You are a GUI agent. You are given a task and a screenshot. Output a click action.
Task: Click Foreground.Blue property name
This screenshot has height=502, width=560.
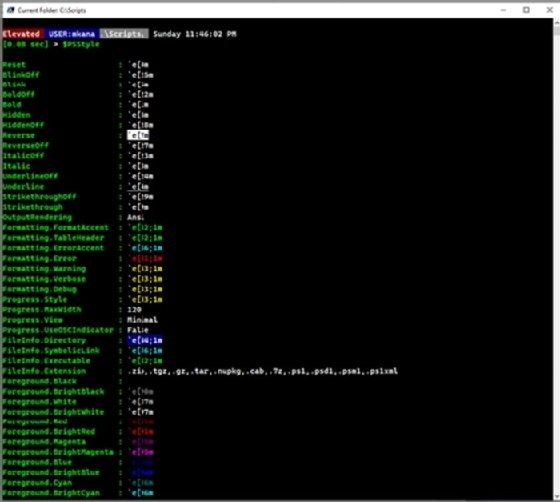tap(37, 462)
